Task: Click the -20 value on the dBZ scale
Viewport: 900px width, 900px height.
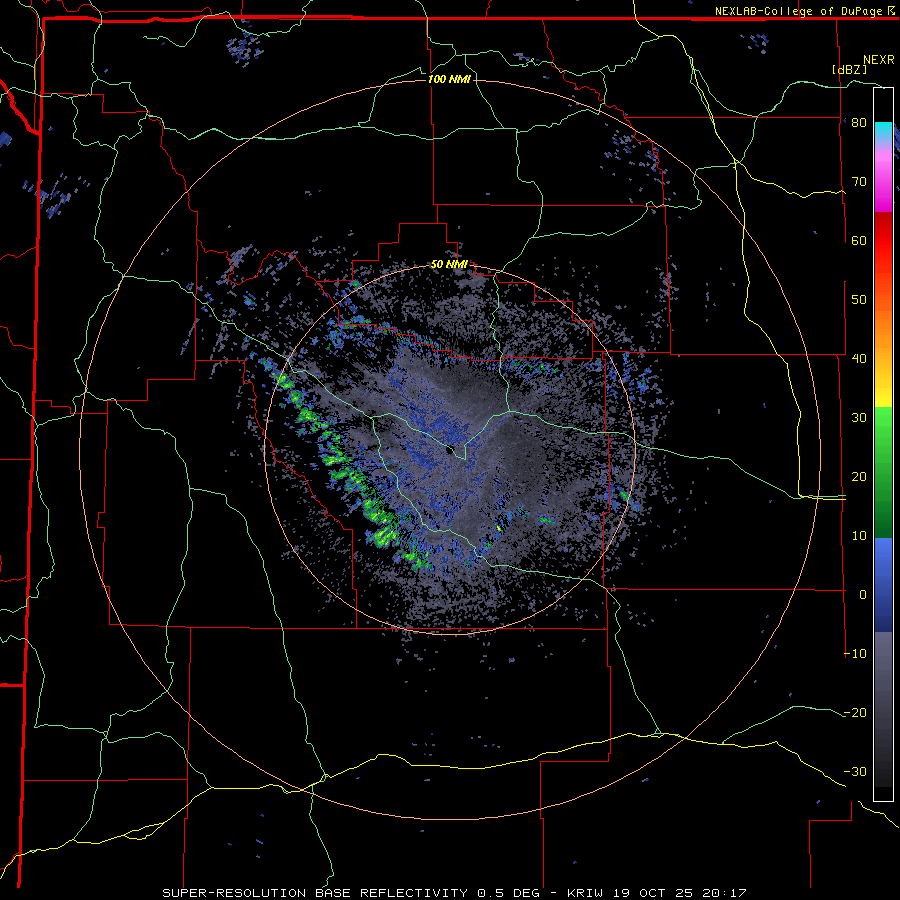Action: 855,713
